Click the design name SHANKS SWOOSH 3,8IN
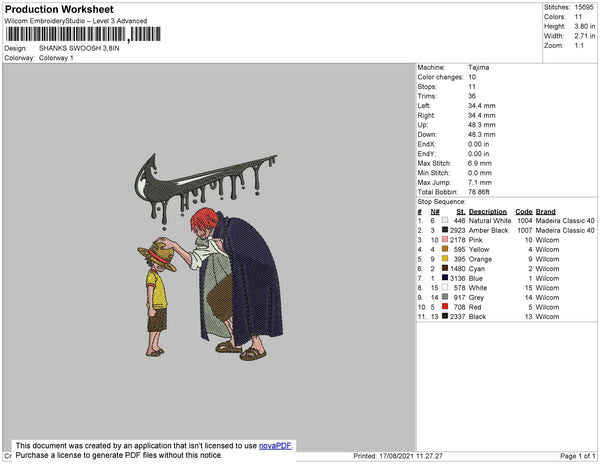The height and width of the screenshot is (464, 600). click(79, 49)
